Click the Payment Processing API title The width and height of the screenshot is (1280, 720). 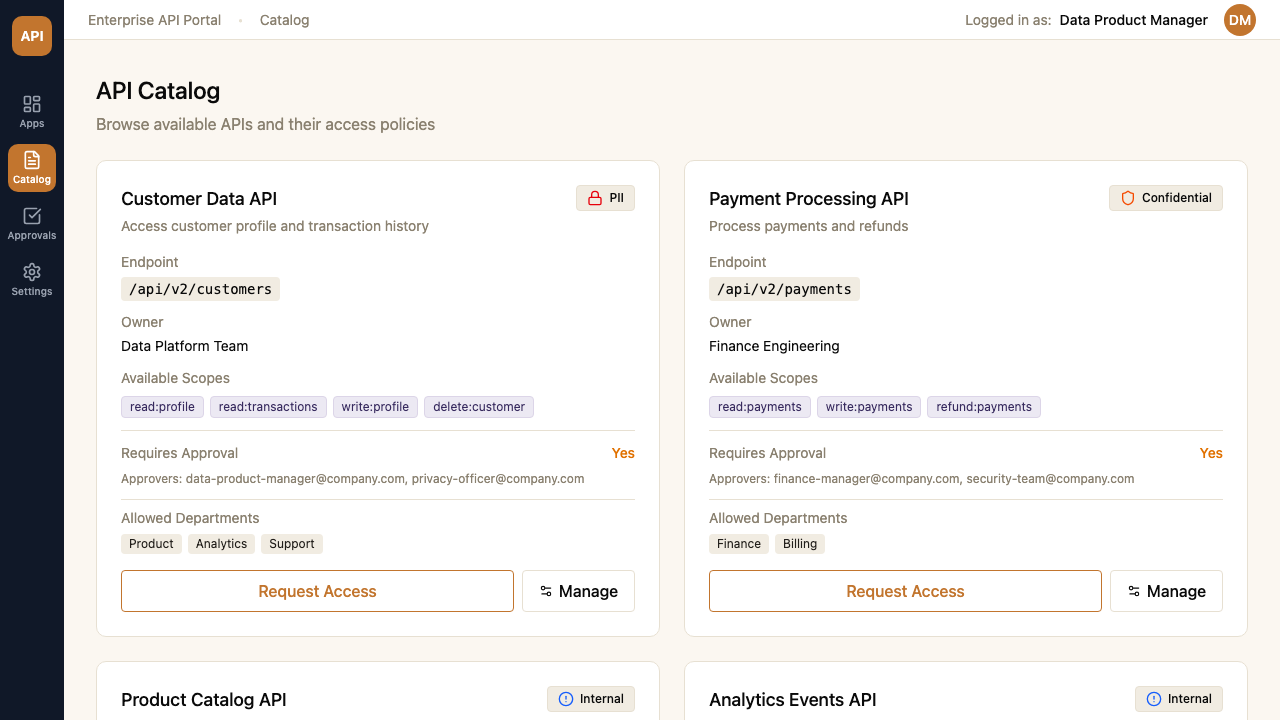click(809, 199)
